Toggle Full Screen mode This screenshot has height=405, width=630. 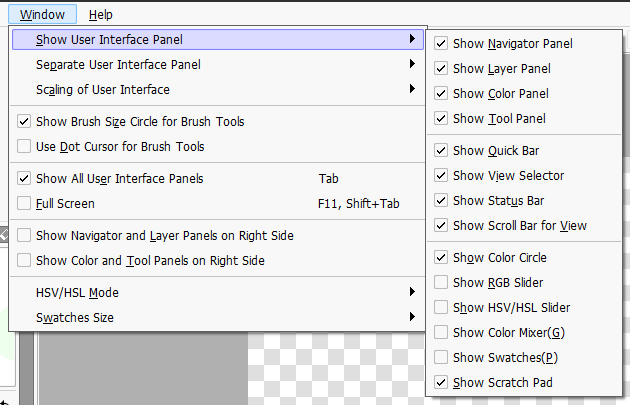(217, 203)
